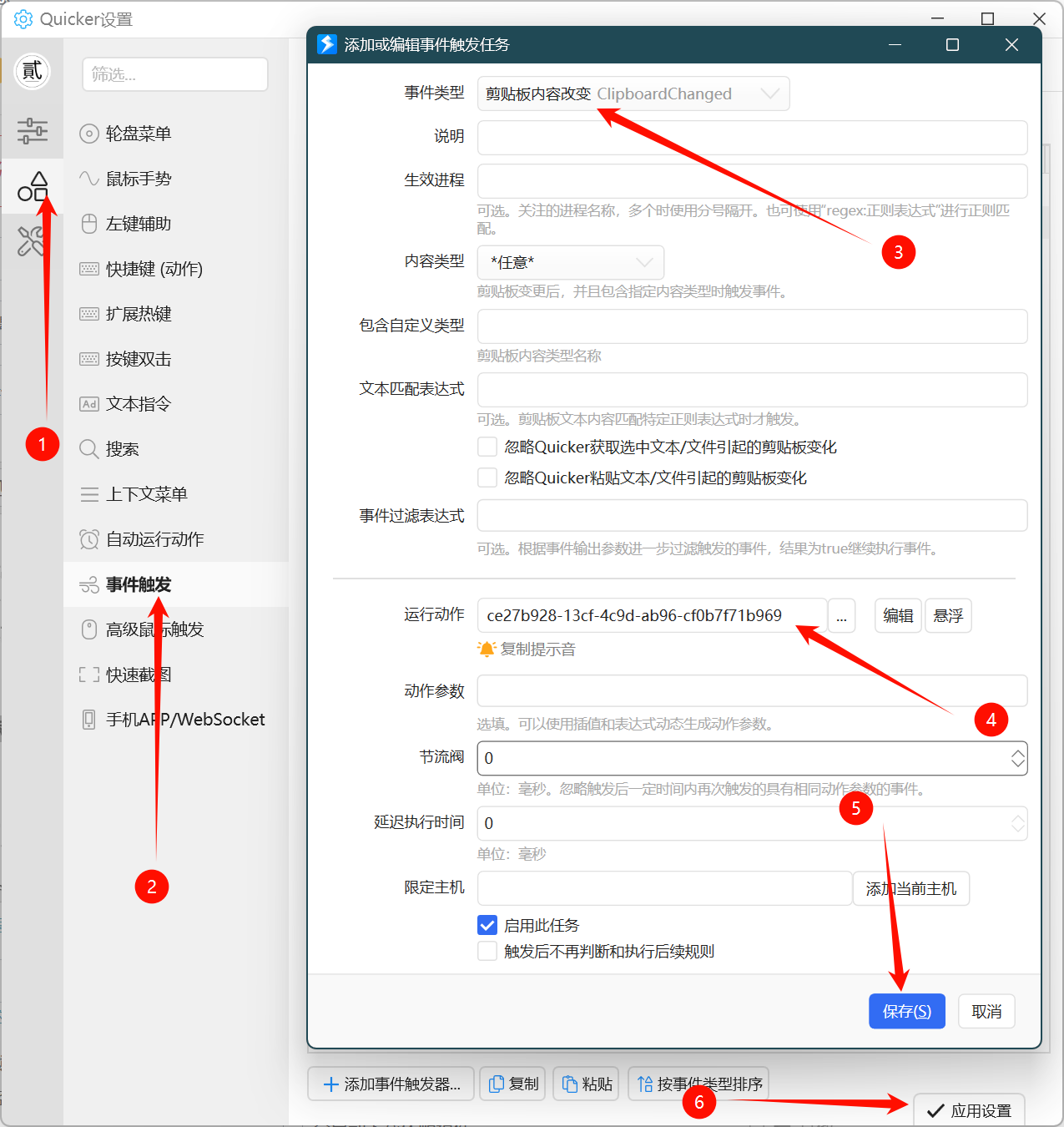Click the 限定主机 input field
Image resolution: width=1064 pixels, height=1127 pixels.
tap(664, 888)
